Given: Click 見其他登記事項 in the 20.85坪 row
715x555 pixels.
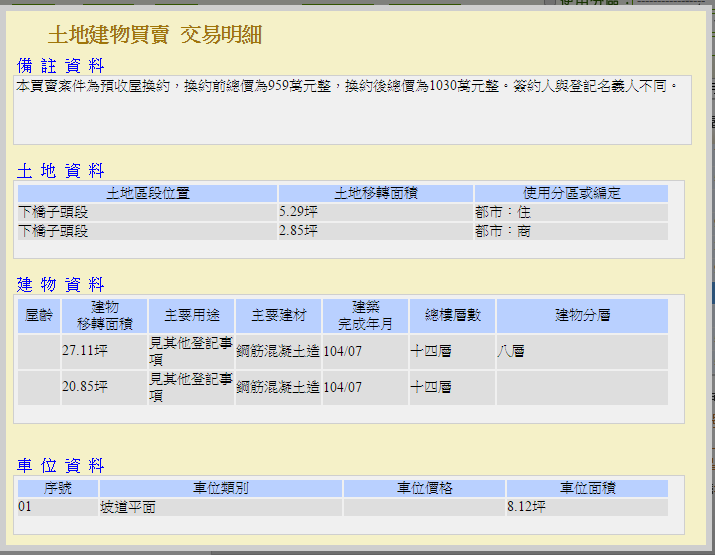Looking at the screenshot, I should pyautogui.click(x=191, y=388).
